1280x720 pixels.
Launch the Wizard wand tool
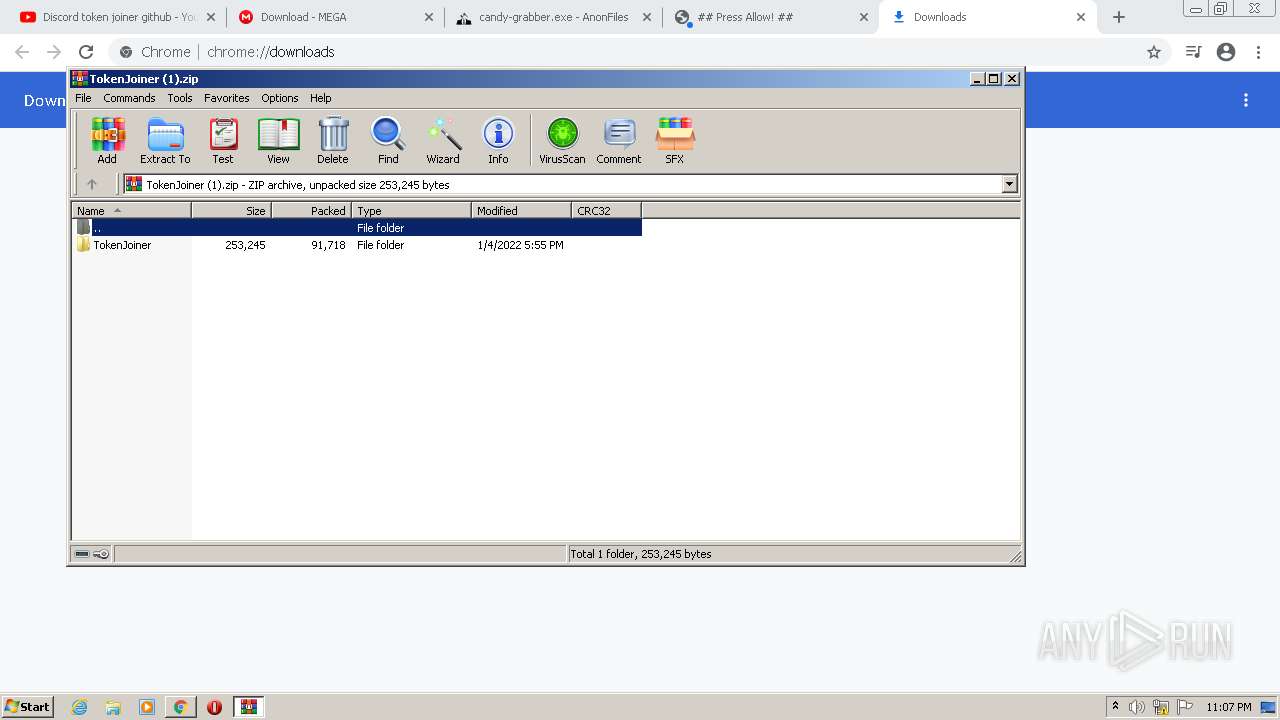pyautogui.click(x=443, y=140)
